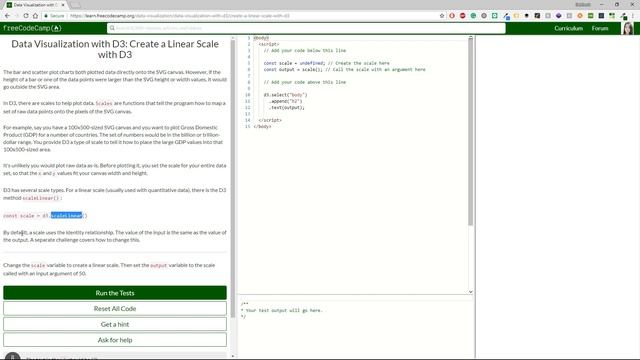
Task: Click the Windows user name label in title bar
Action: pos(582,4)
